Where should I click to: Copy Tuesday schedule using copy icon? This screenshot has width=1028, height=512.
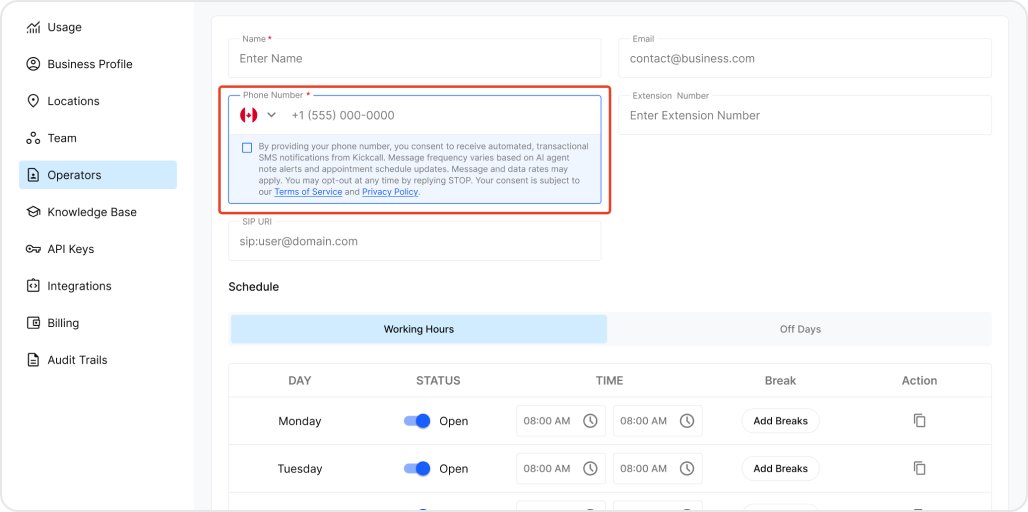click(919, 469)
